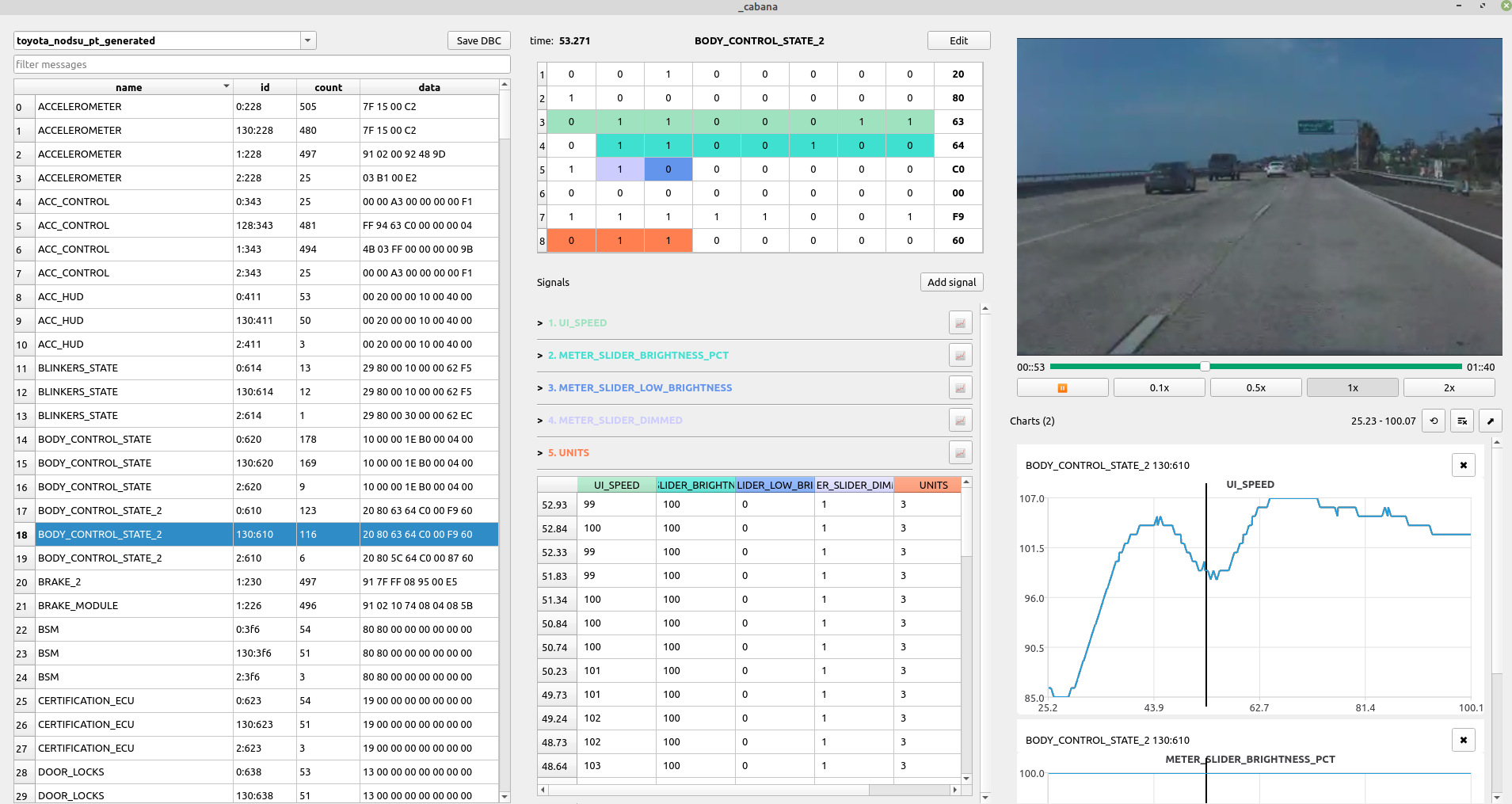Image resolution: width=1512 pixels, height=804 pixels.
Task: Expand the METER_SLIDER_DIMMED signal
Action: pos(539,420)
